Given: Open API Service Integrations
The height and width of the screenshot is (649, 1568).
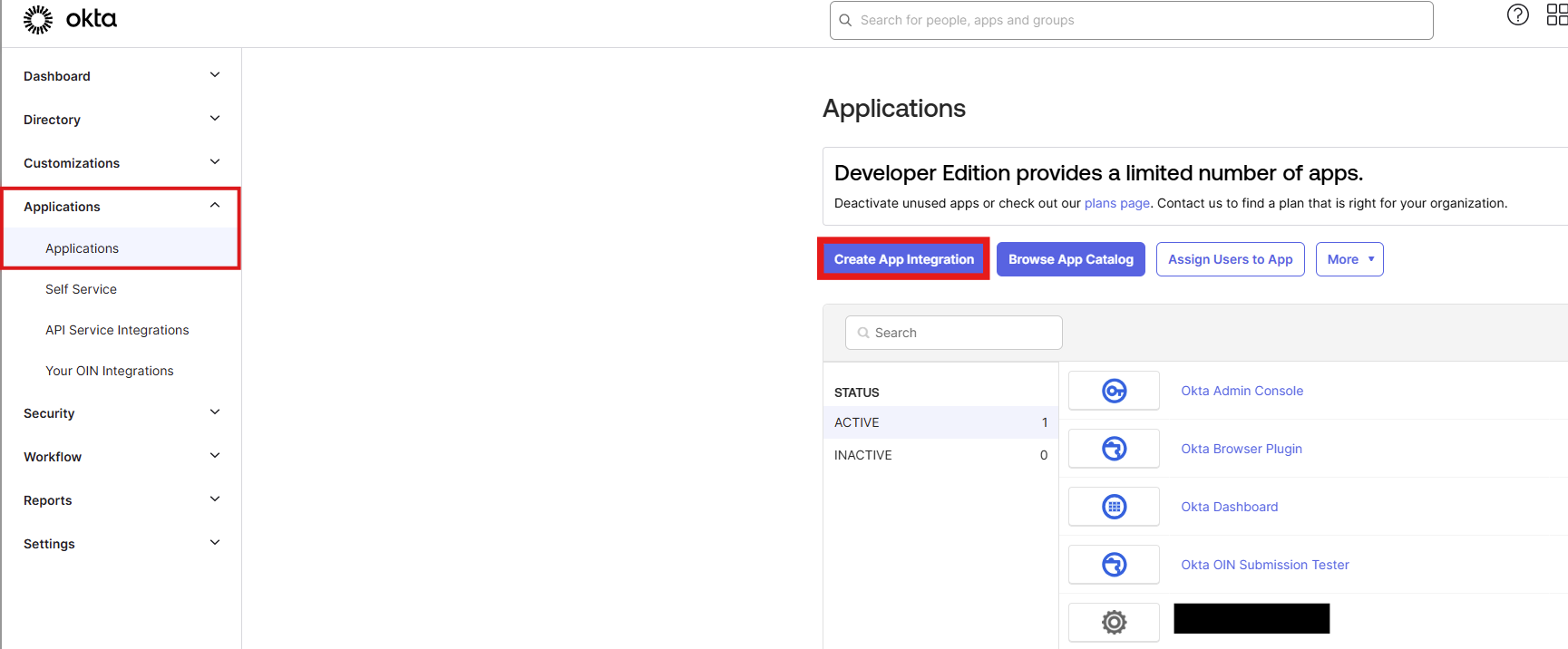Looking at the screenshot, I should pyautogui.click(x=117, y=330).
